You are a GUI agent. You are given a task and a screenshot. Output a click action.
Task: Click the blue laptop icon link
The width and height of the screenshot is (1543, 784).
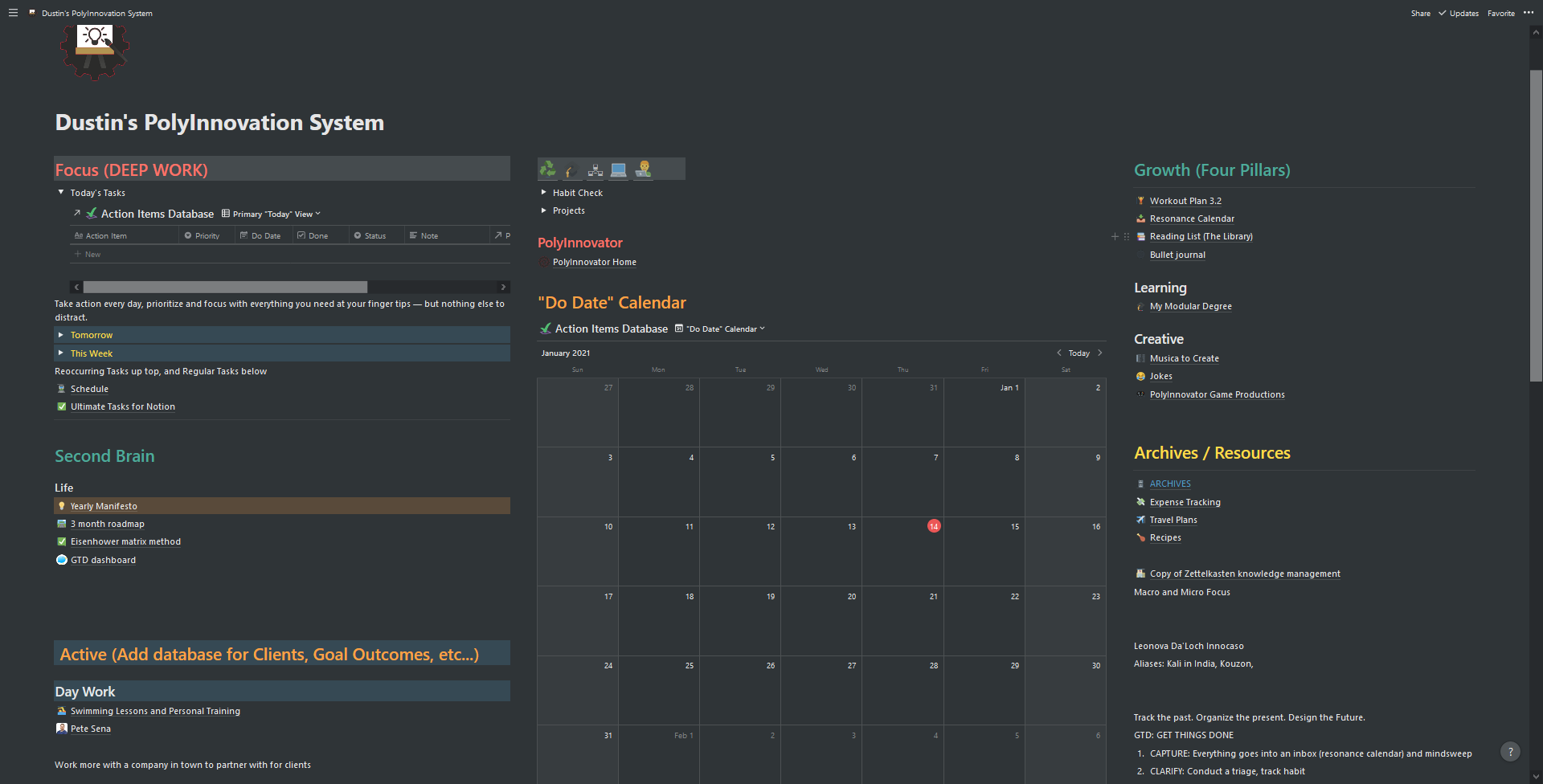[x=619, y=169]
